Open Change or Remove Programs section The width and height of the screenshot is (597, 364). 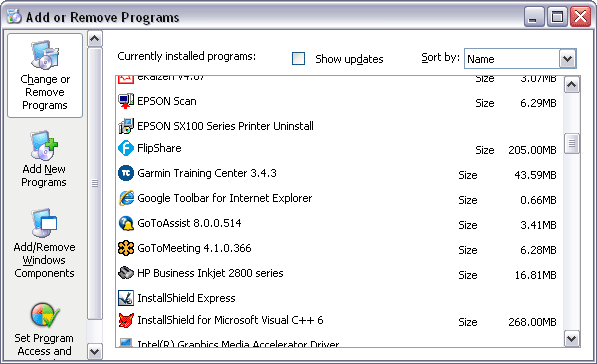(x=45, y=75)
